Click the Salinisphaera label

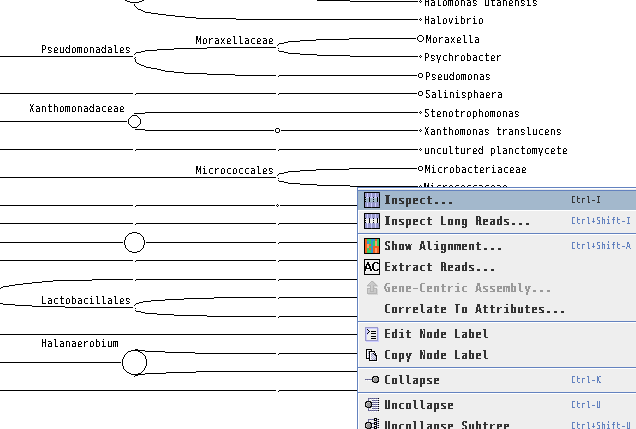pyautogui.click(x=464, y=94)
